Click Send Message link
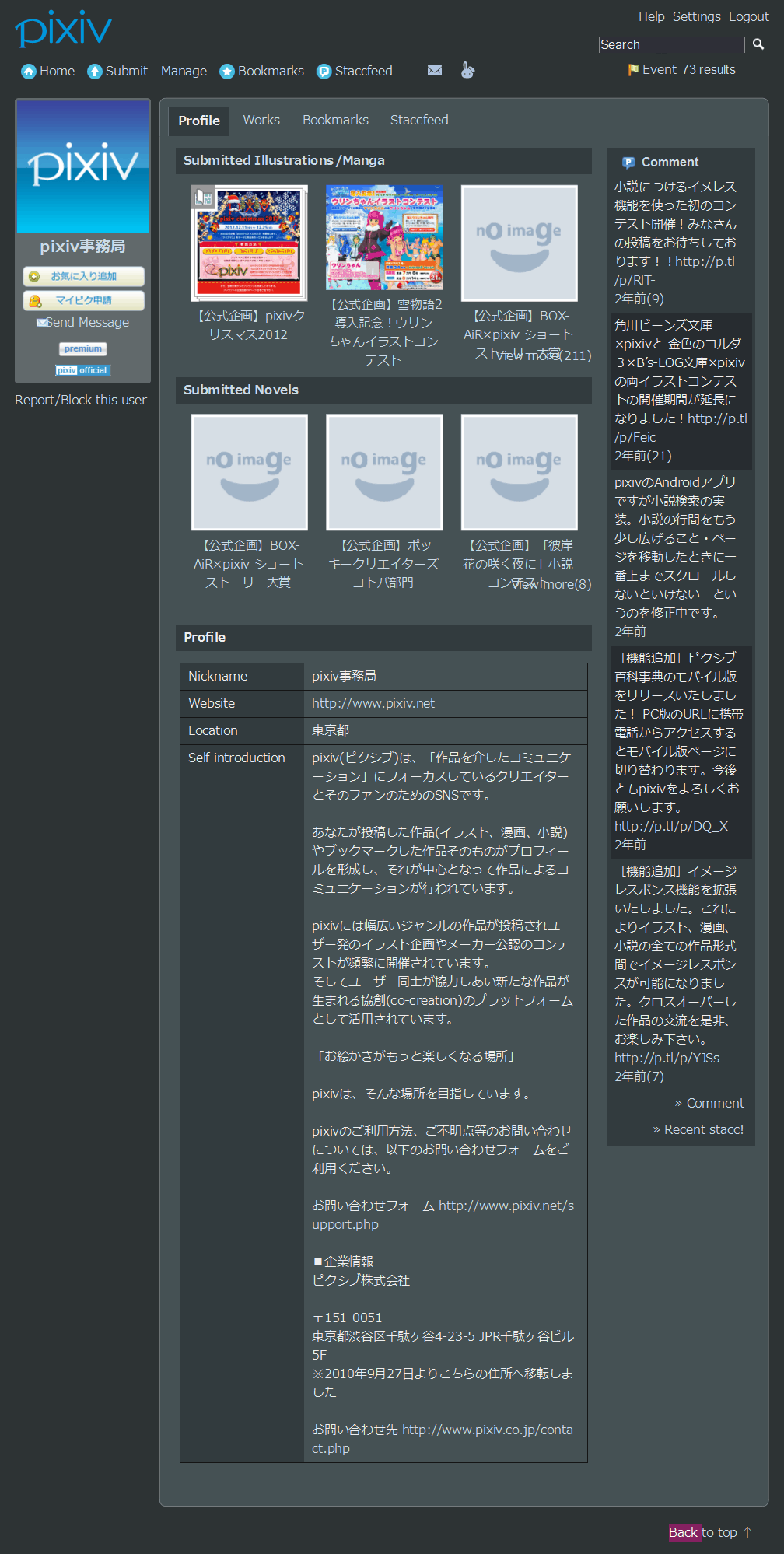 click(88, 322)
